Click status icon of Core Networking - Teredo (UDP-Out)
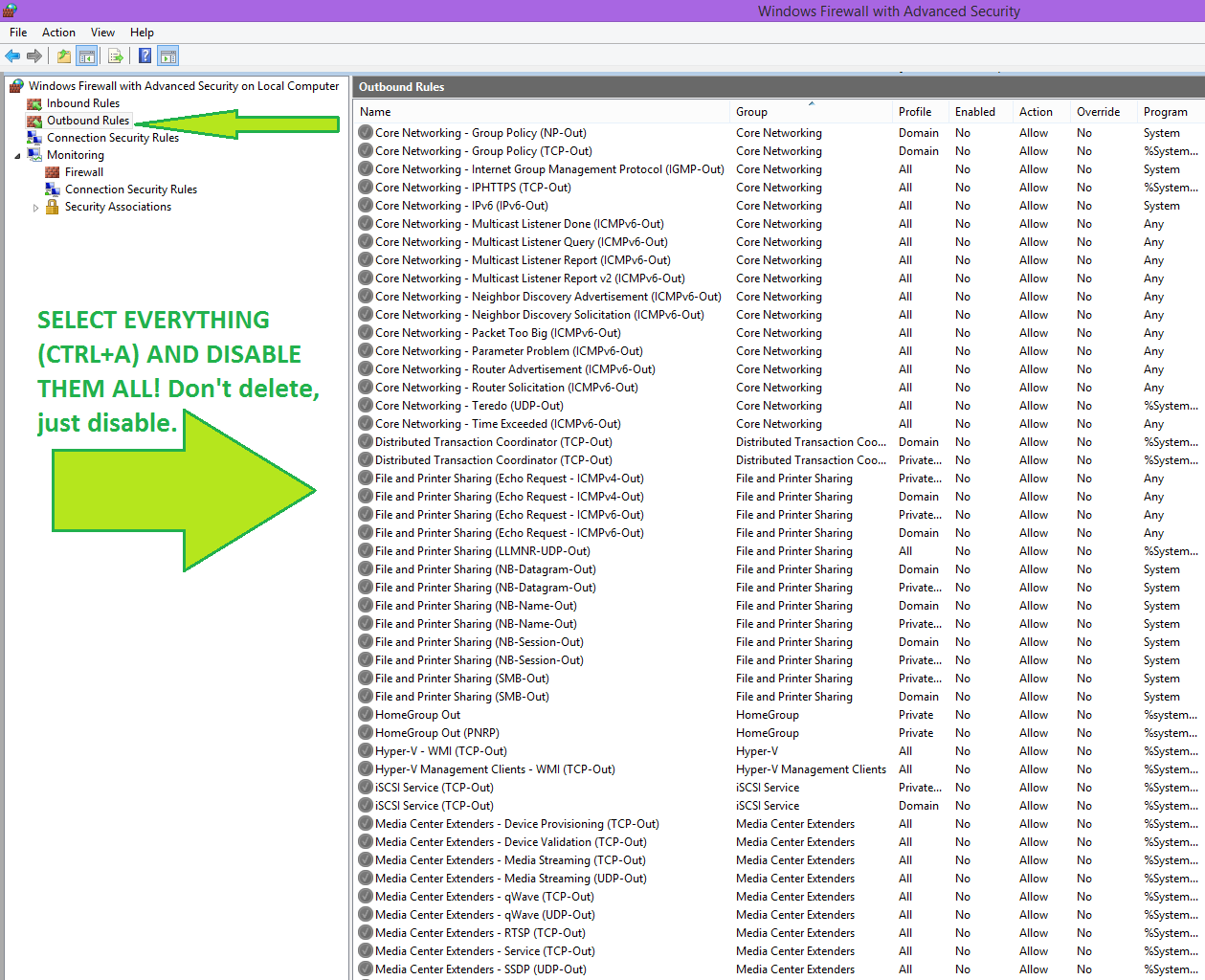 pos(366,406)
